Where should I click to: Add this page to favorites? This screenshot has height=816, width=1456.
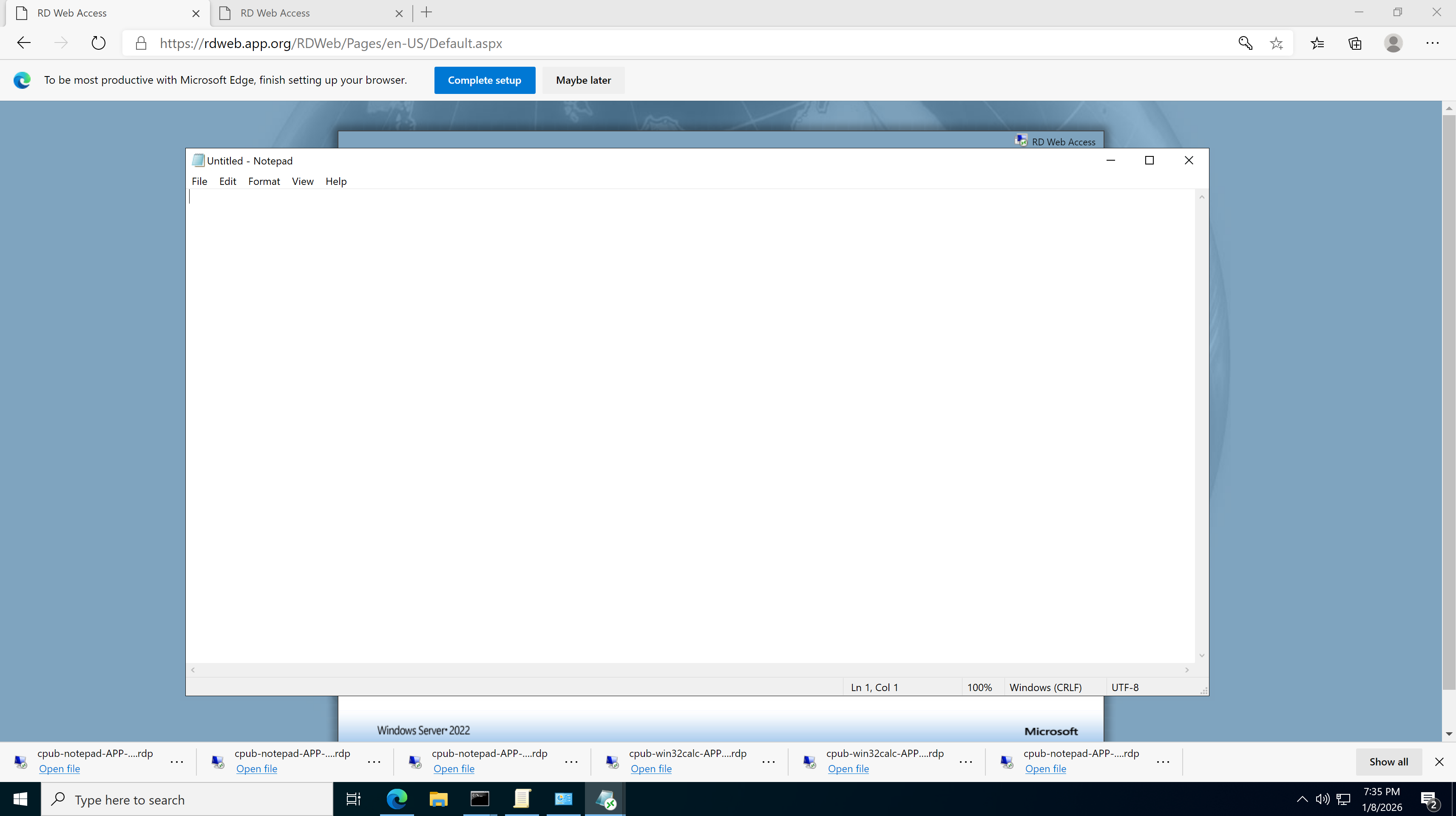[1276, 43]
